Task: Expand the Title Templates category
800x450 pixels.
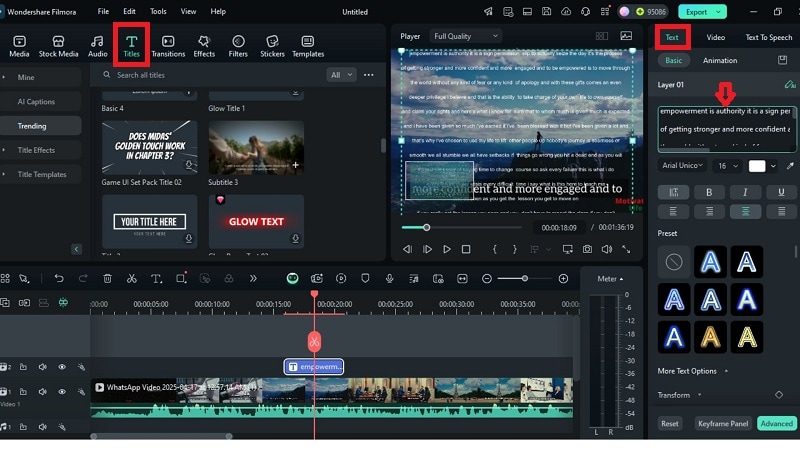Action: click(4, 174)
